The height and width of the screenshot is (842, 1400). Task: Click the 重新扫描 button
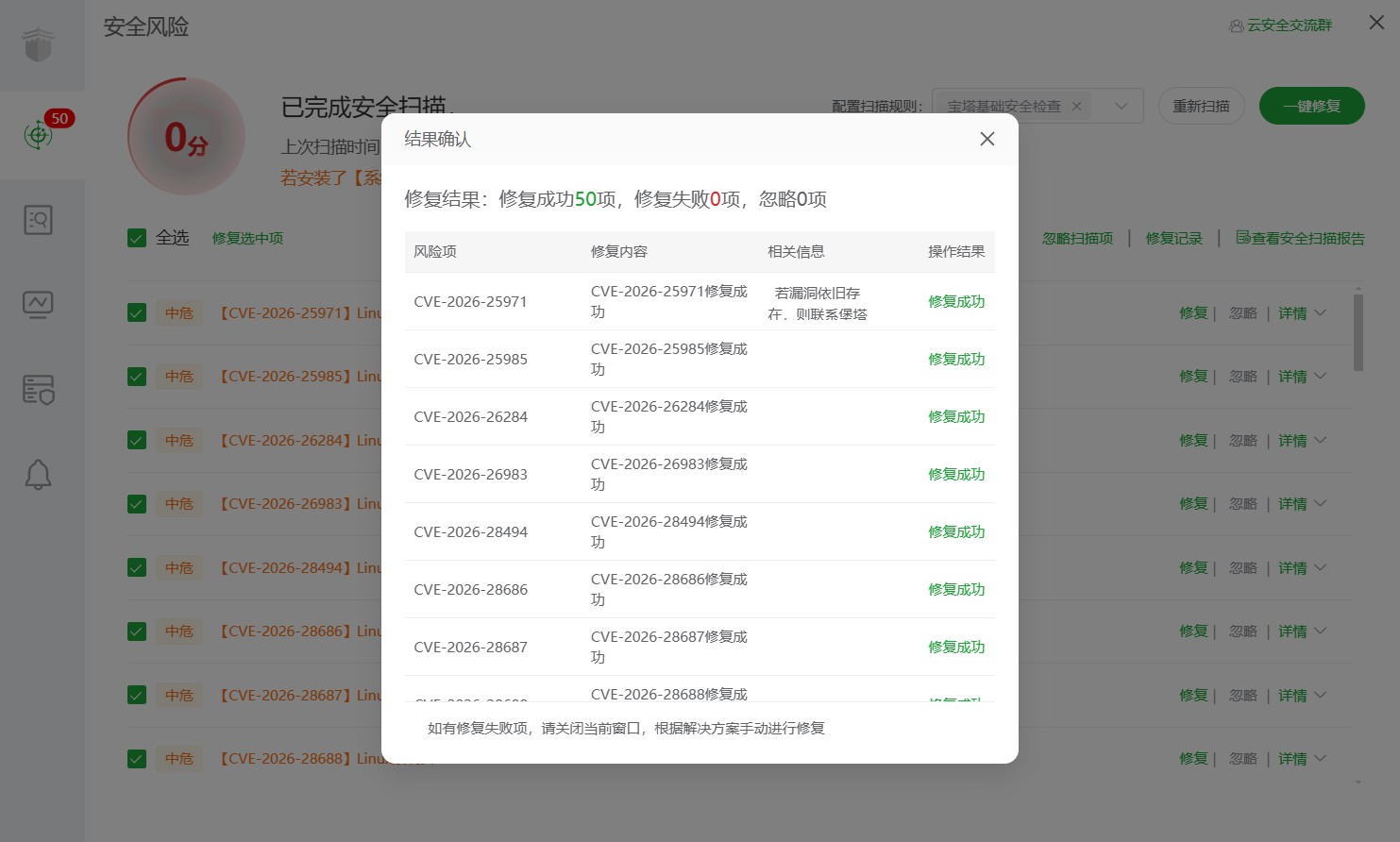pyautogui.click(x=1201, y=106)
